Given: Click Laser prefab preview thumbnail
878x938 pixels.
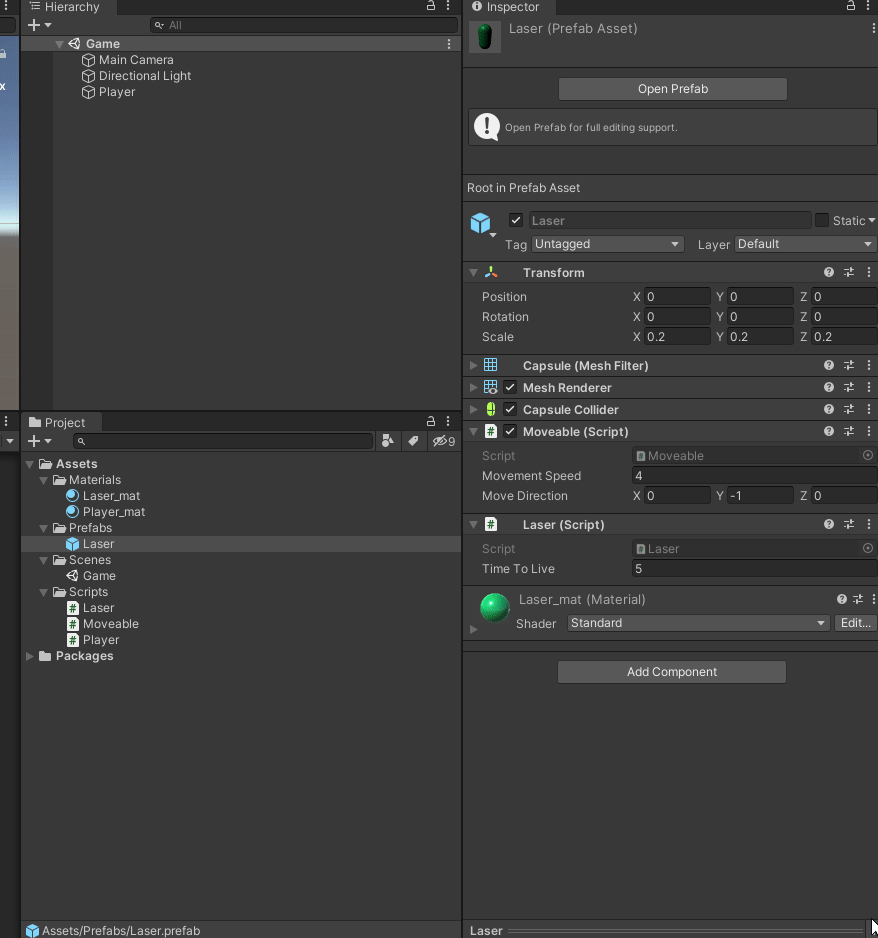Looking at the screenshot, I should 485,36.
